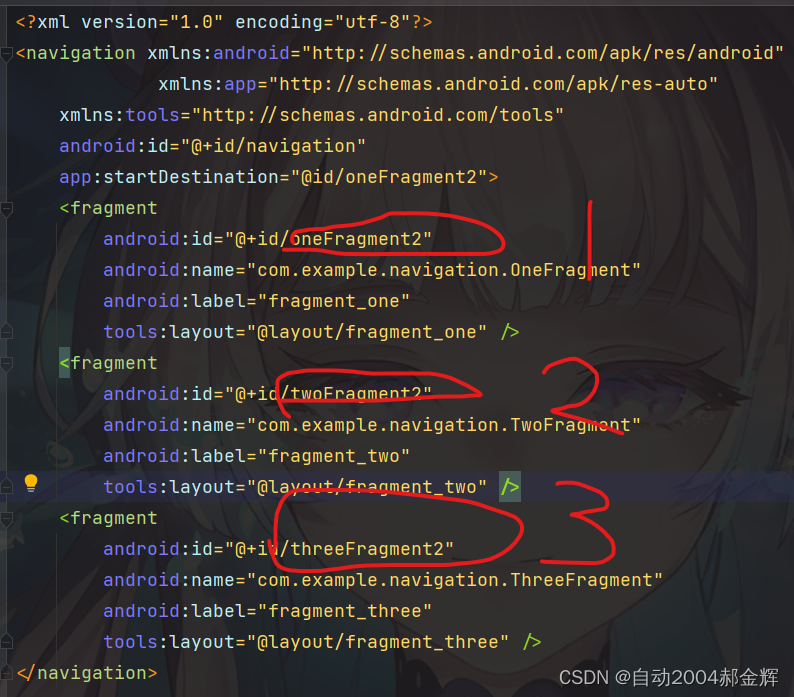This screenshot has height=697, width=794.
Task: Collapse the navigation root tag fold marker
Action: [6, 54]
